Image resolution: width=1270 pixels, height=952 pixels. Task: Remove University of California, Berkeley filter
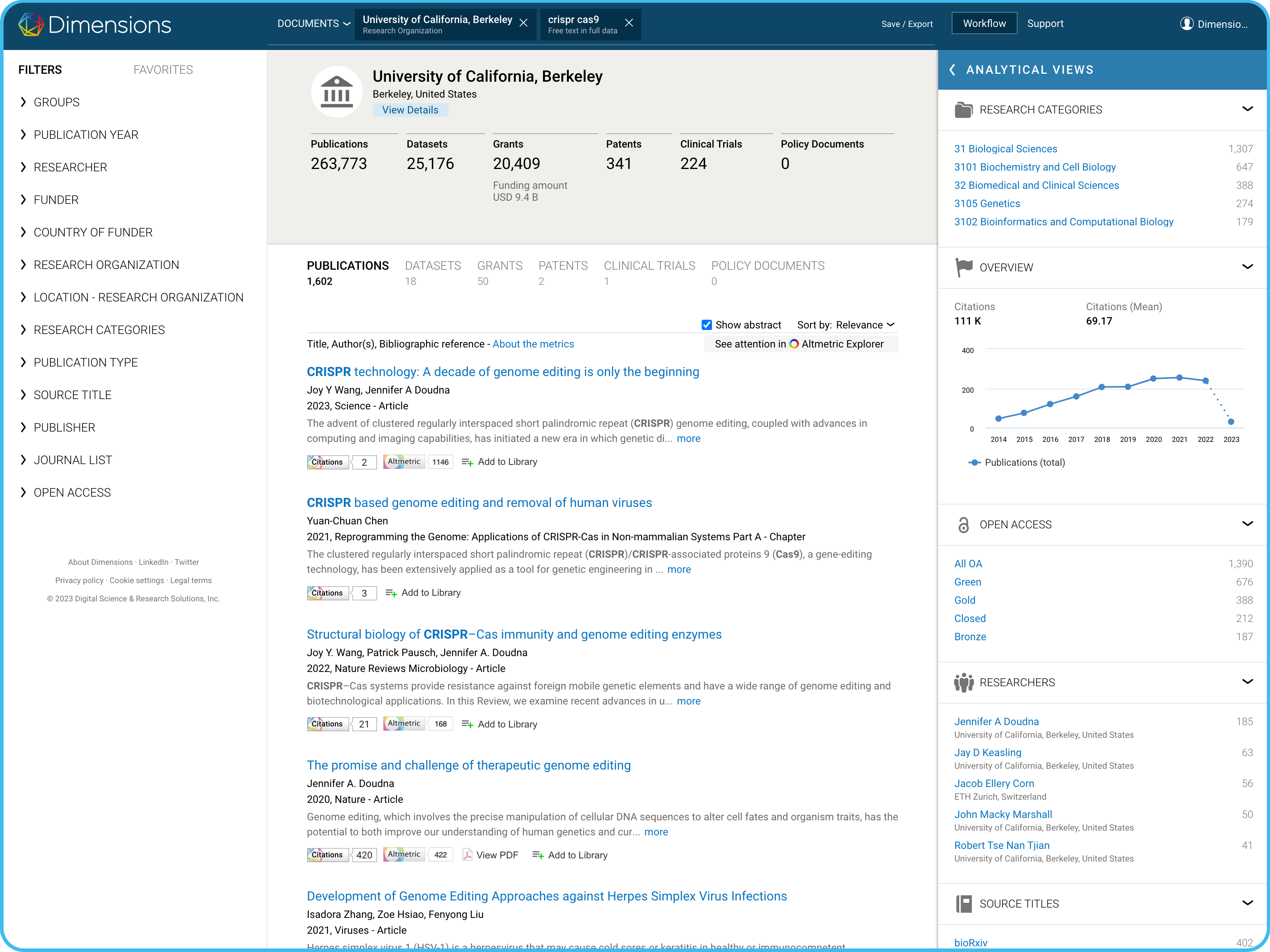[x=523, y=23]
